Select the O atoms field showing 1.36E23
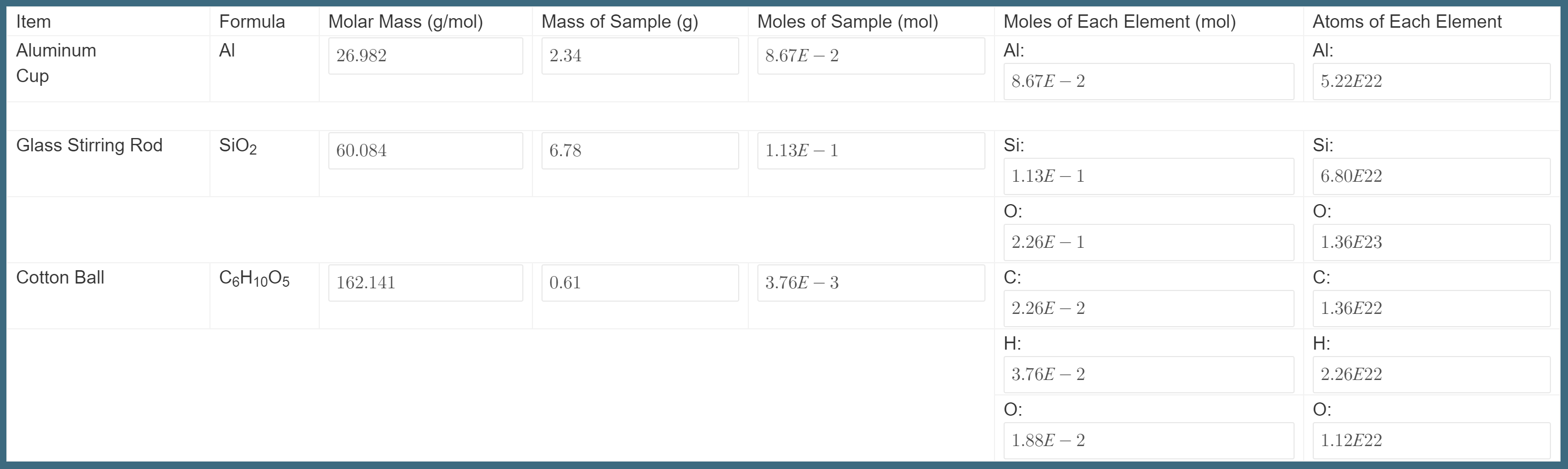This screenshot has height=469, width=1568. tap(1431, 242)
